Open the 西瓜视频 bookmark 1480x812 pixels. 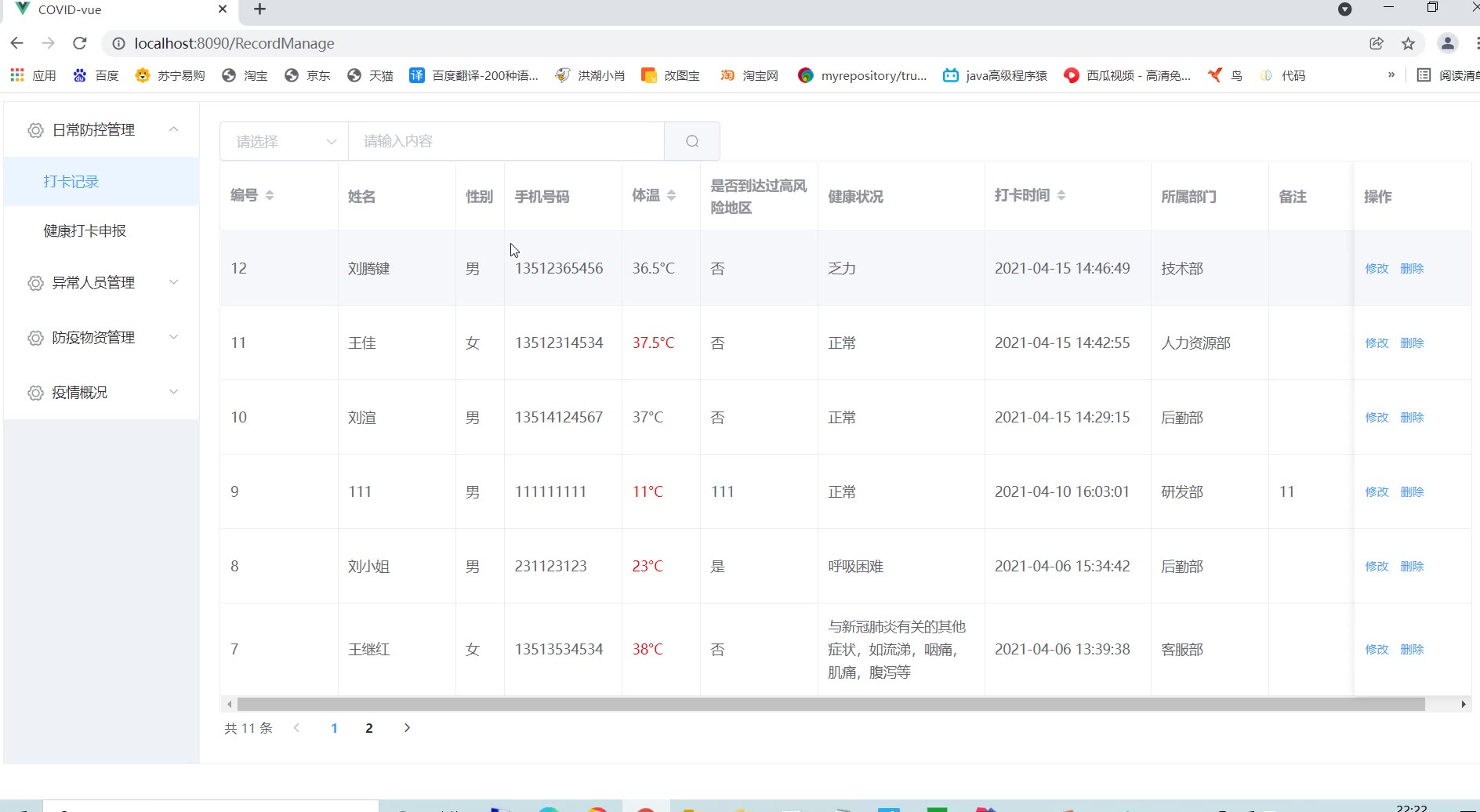coord(1127,75)
